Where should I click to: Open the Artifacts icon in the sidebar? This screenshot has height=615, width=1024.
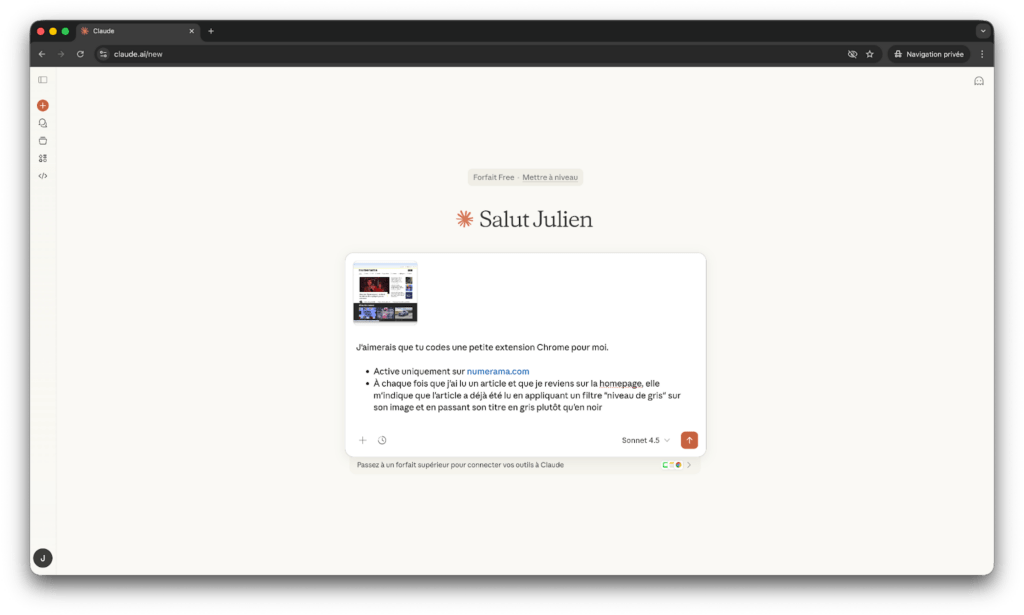(x=43, y=158)
